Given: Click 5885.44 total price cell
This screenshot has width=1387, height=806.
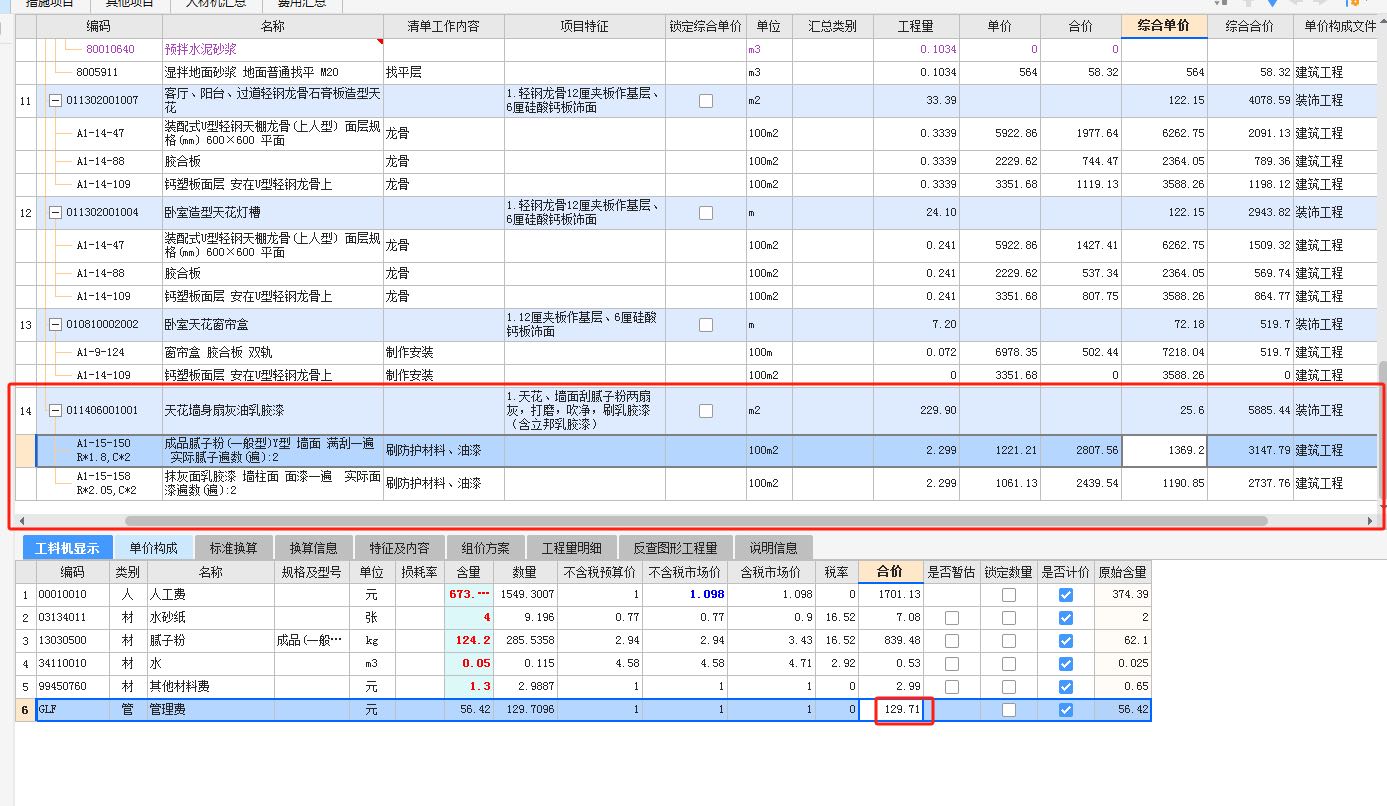Looking at the screenshot, I should click(x=1250, y=411).
